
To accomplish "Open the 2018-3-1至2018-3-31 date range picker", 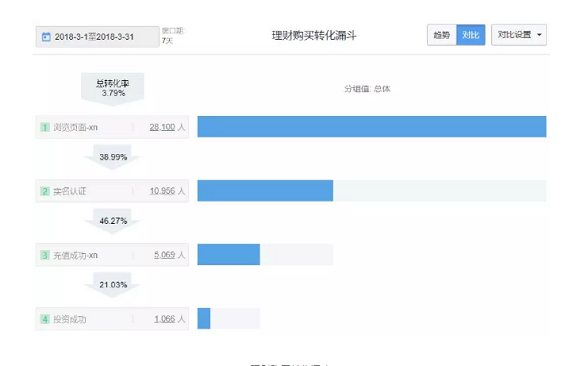I will (x=97, y=37).
